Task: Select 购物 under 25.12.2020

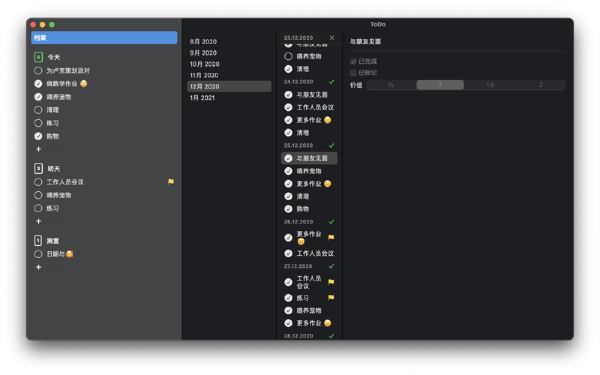Action: [x=309, y=209]
